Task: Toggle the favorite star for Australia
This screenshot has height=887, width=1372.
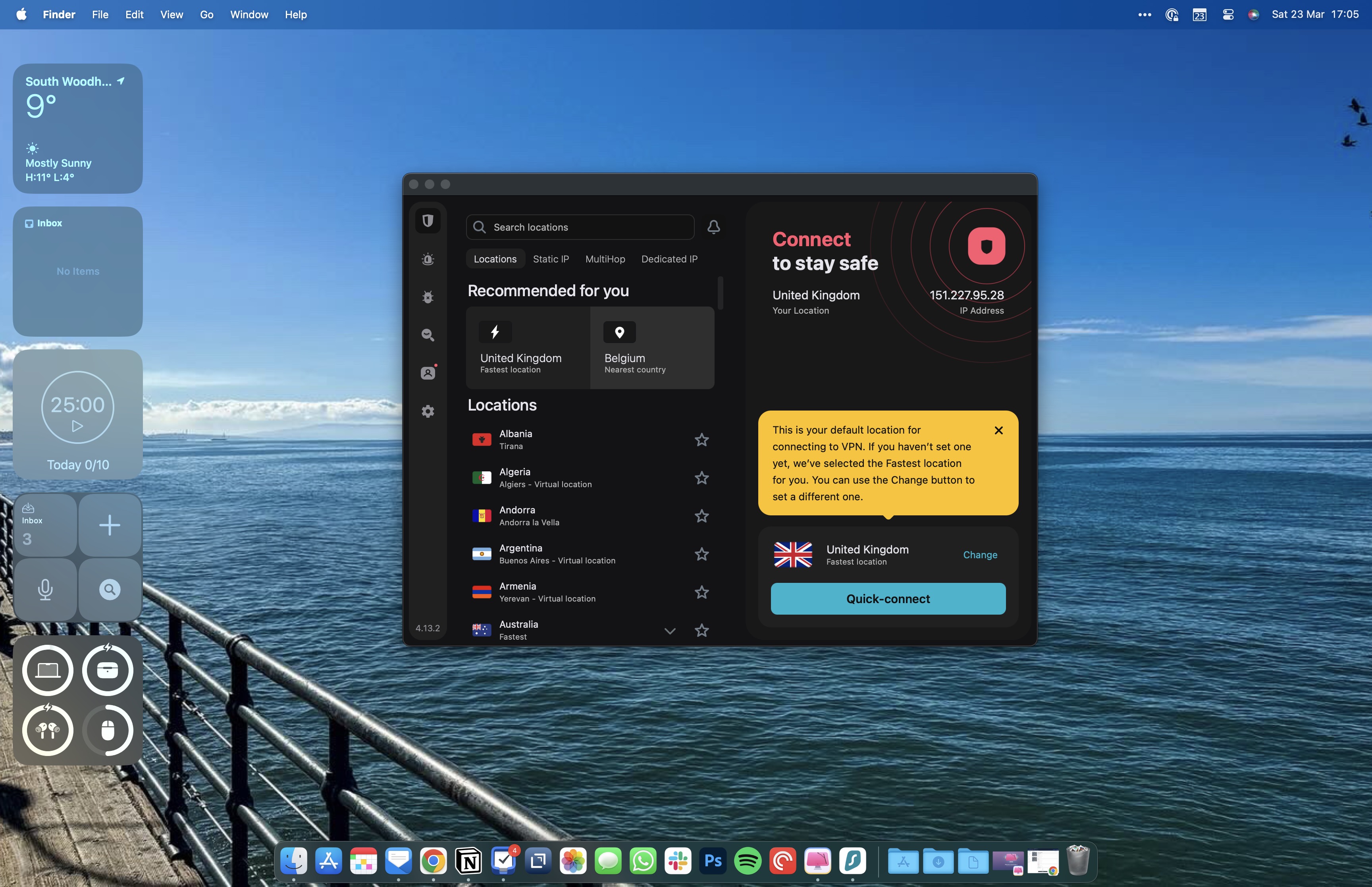Action: [x=701, y=630]
